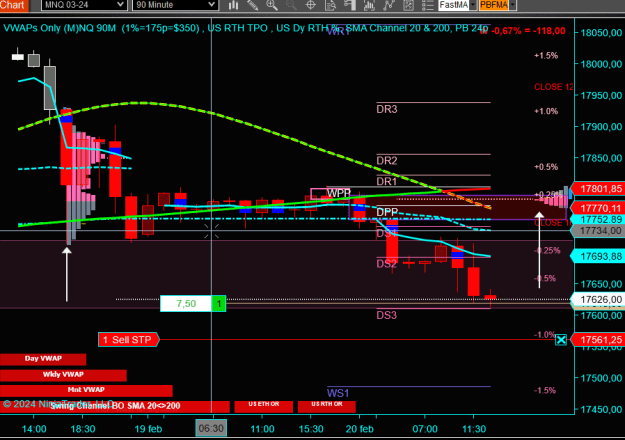Toggle the Wkly VWAP button
The image size is (625, 440).
pos(63,375)
